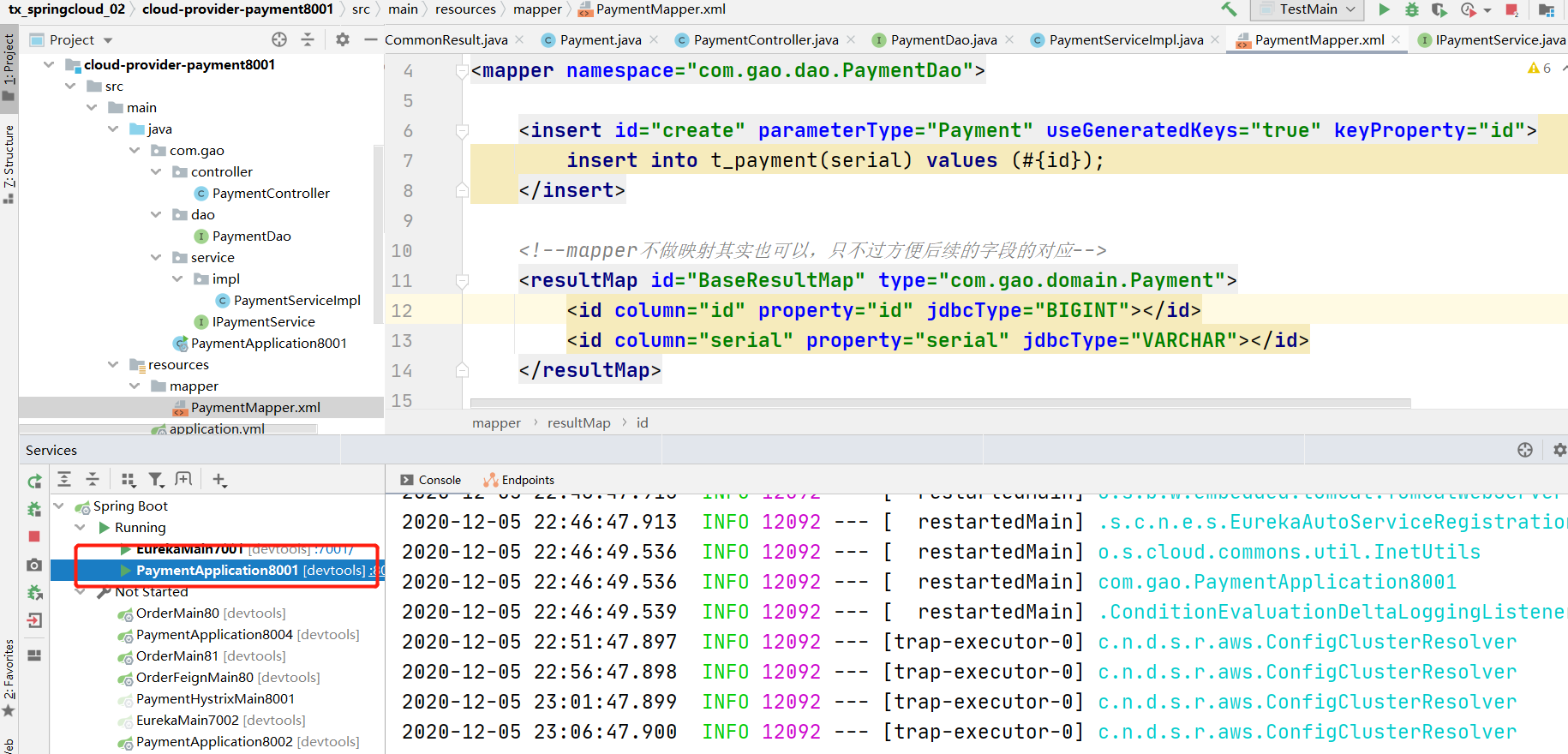Click the update running application icon
1568x754 pixels.
(x=34, y=592)
